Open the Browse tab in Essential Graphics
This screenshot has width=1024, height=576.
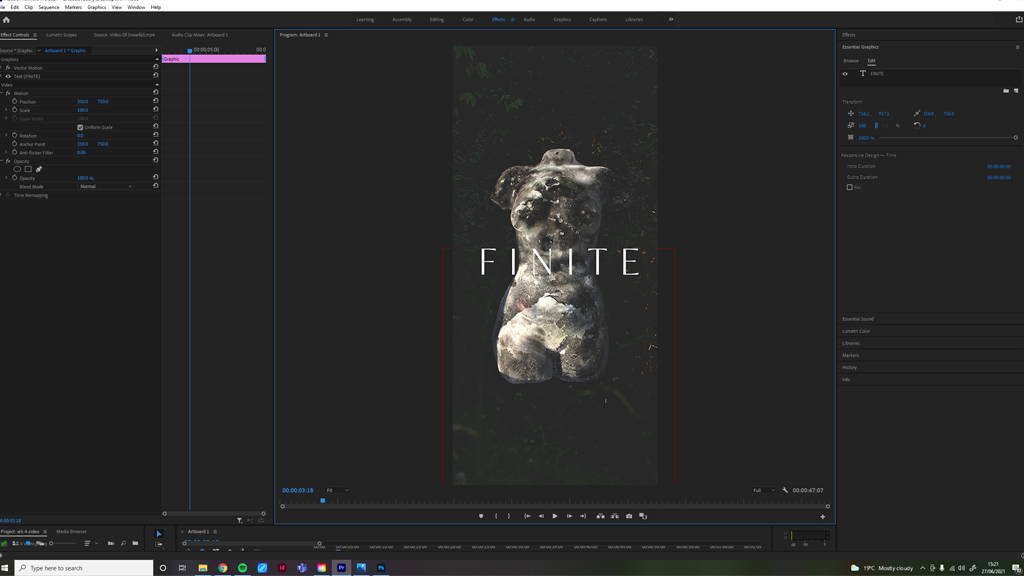851,60
